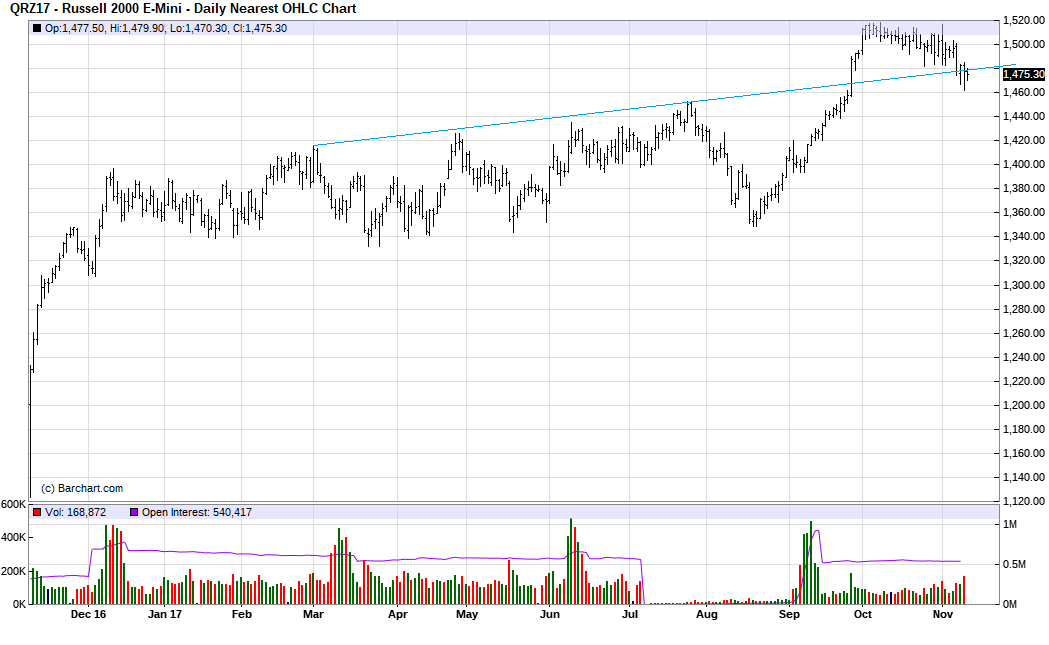Click the Vol: 168,872 label
The width and height of the screenshot is (1049, 645).
(76, 513)
